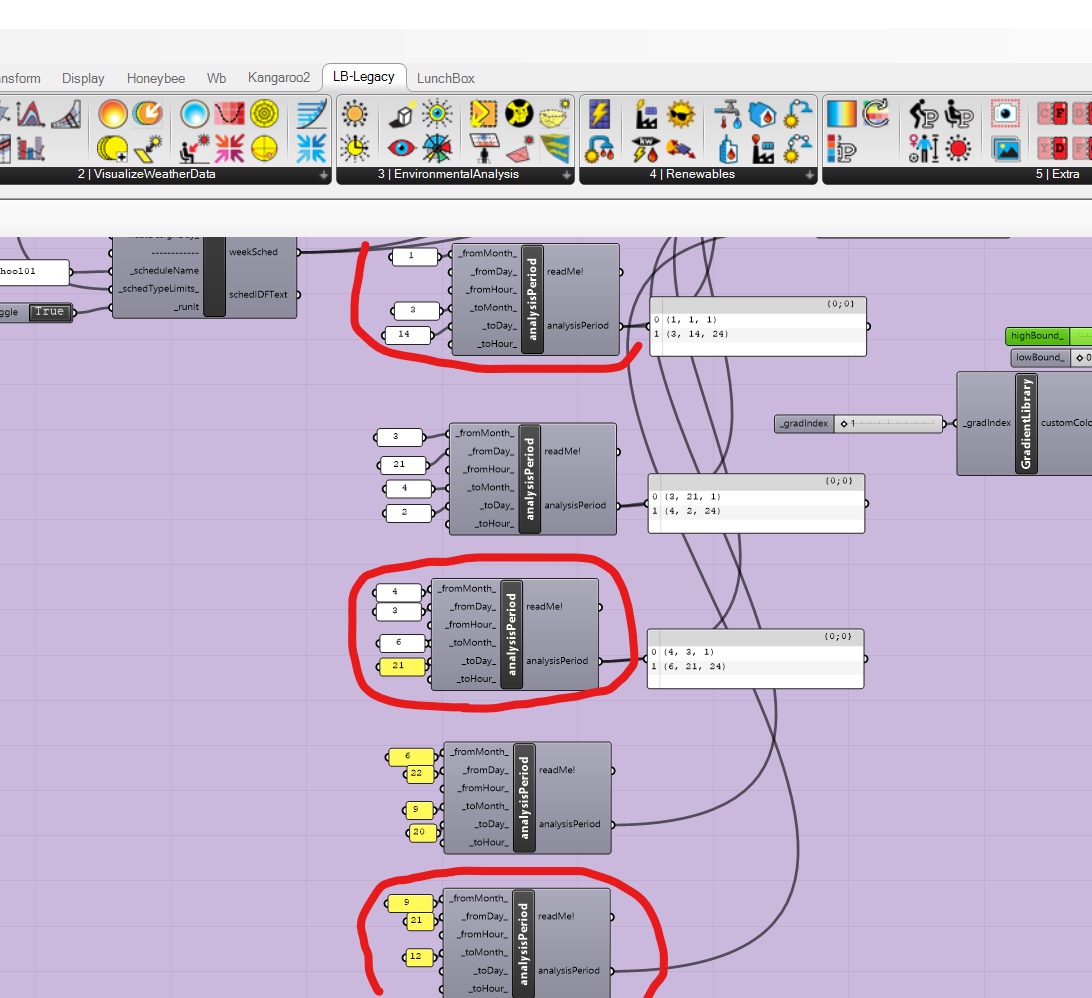
Task: Click the LB-Legacy tab
Action: click(x=364, y=77)
